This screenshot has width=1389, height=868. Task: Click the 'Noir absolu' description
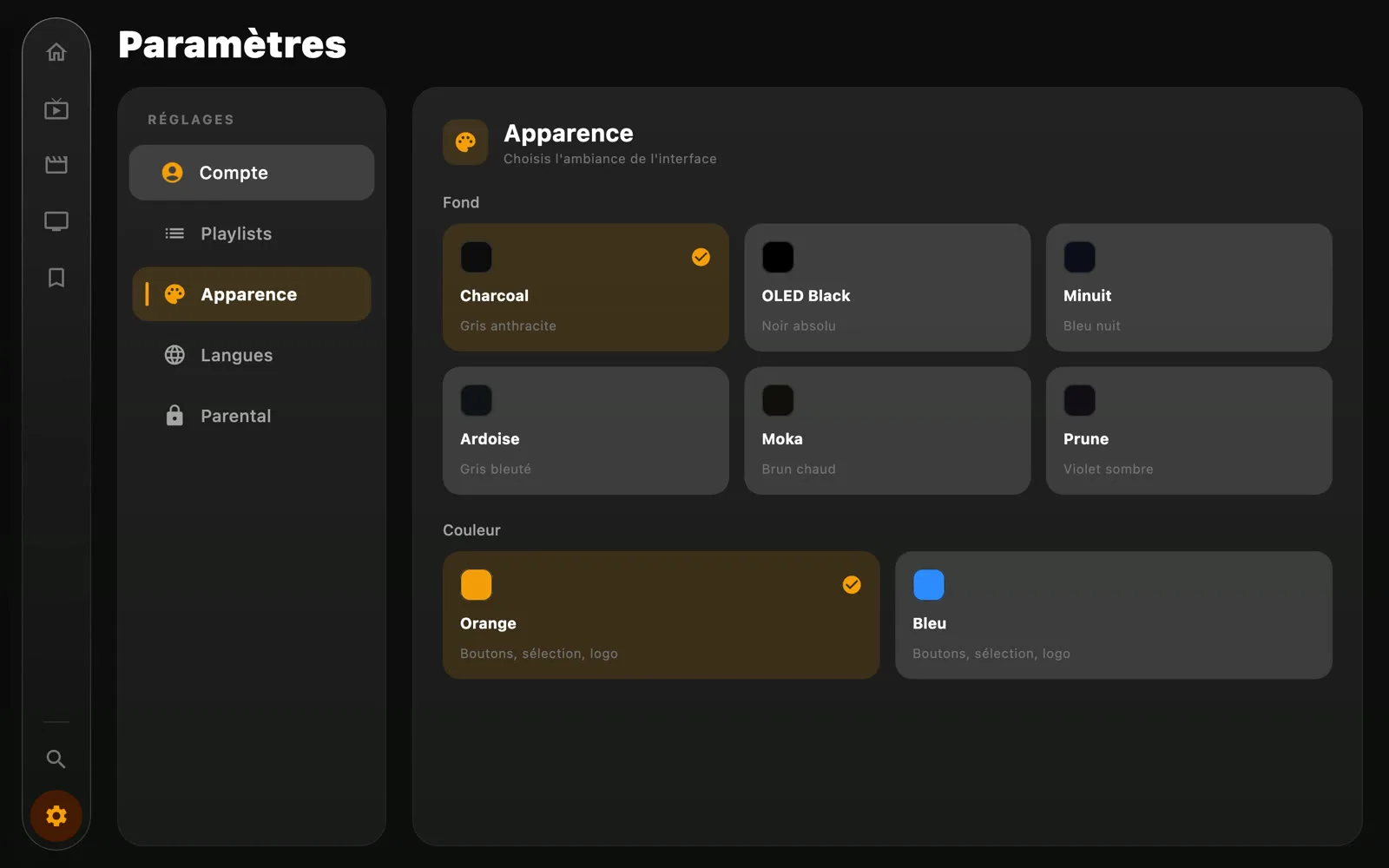[x=799, y=326]
